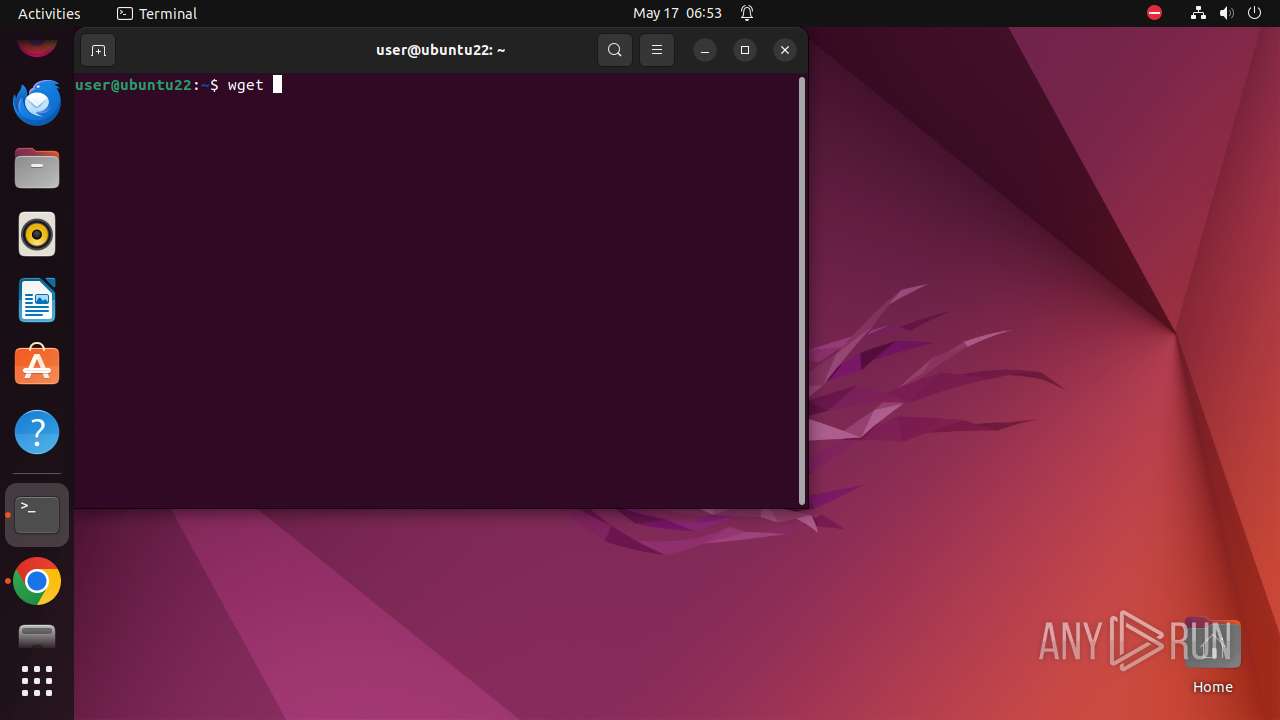The image size is (1280, 720).
Task: Launch Rhythmbox music player
Action: point(37,234)
